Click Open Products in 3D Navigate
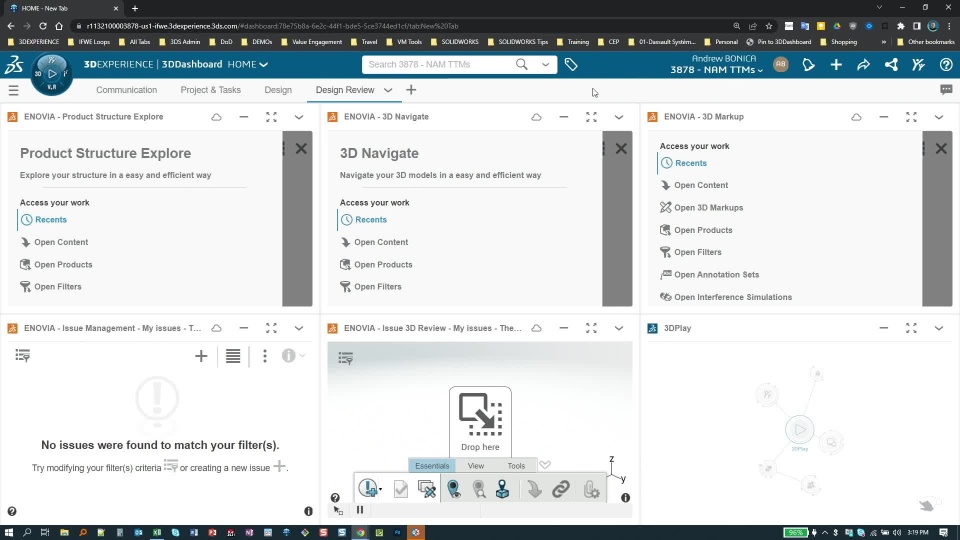The image size is (960, 540). click(x=376, y=264)
